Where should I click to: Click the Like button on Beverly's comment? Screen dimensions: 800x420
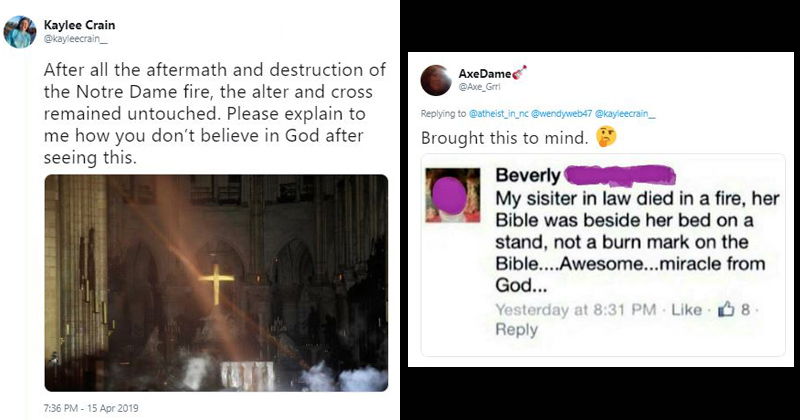tap(686, 310)
